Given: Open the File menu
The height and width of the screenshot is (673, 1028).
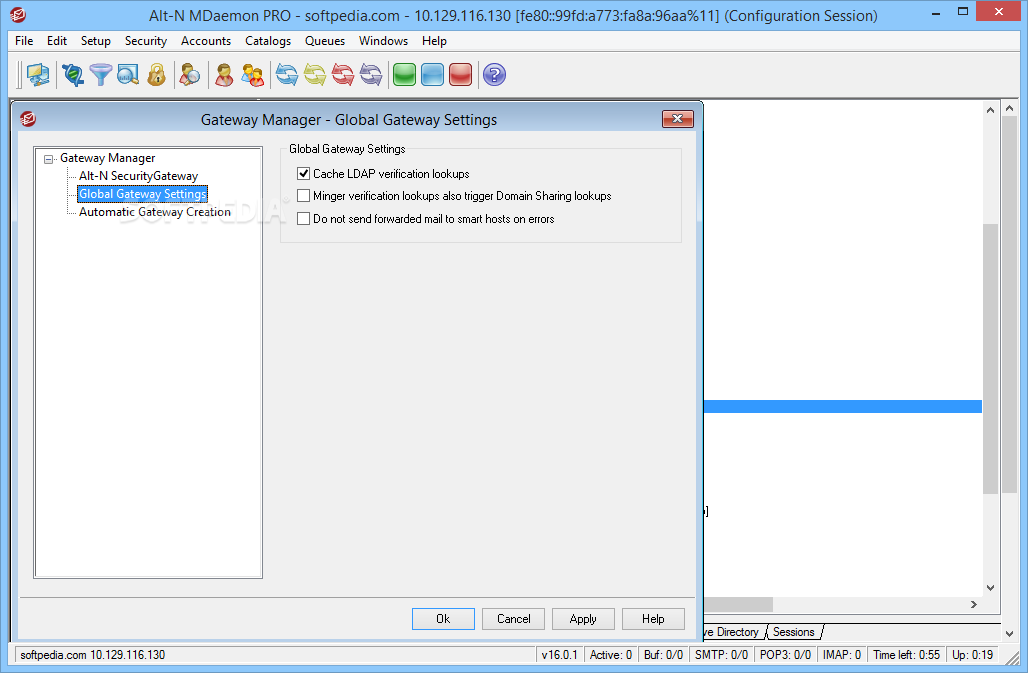Looking at the screenshot, I should pyautogui.click(x=24, y=41).
